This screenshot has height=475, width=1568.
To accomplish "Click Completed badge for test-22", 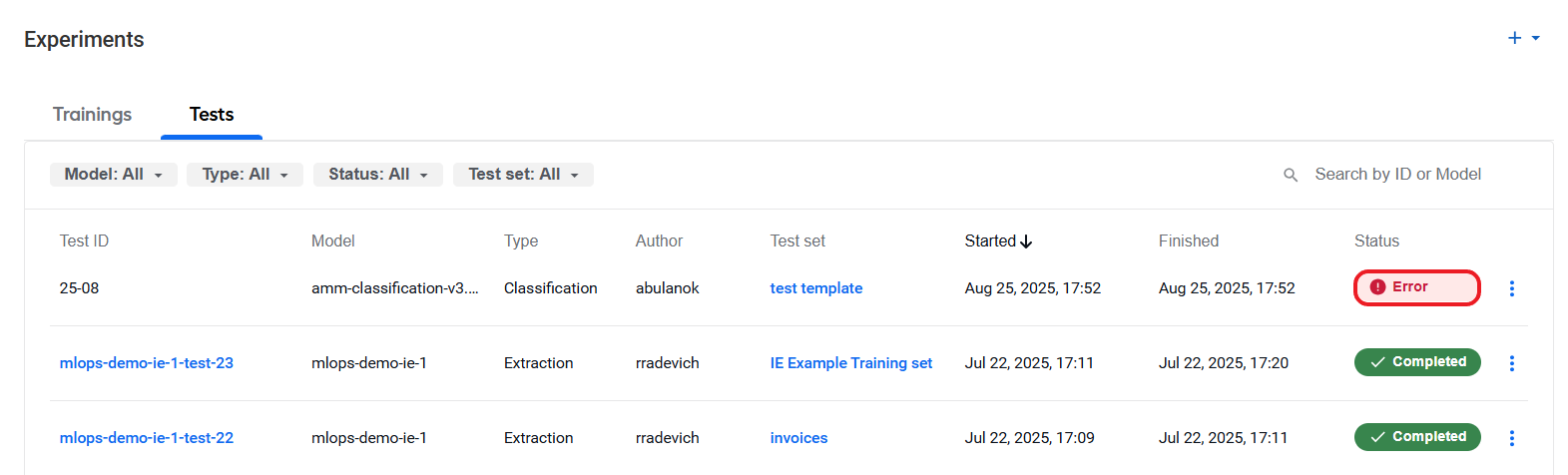I will (x=1417, y=437).
